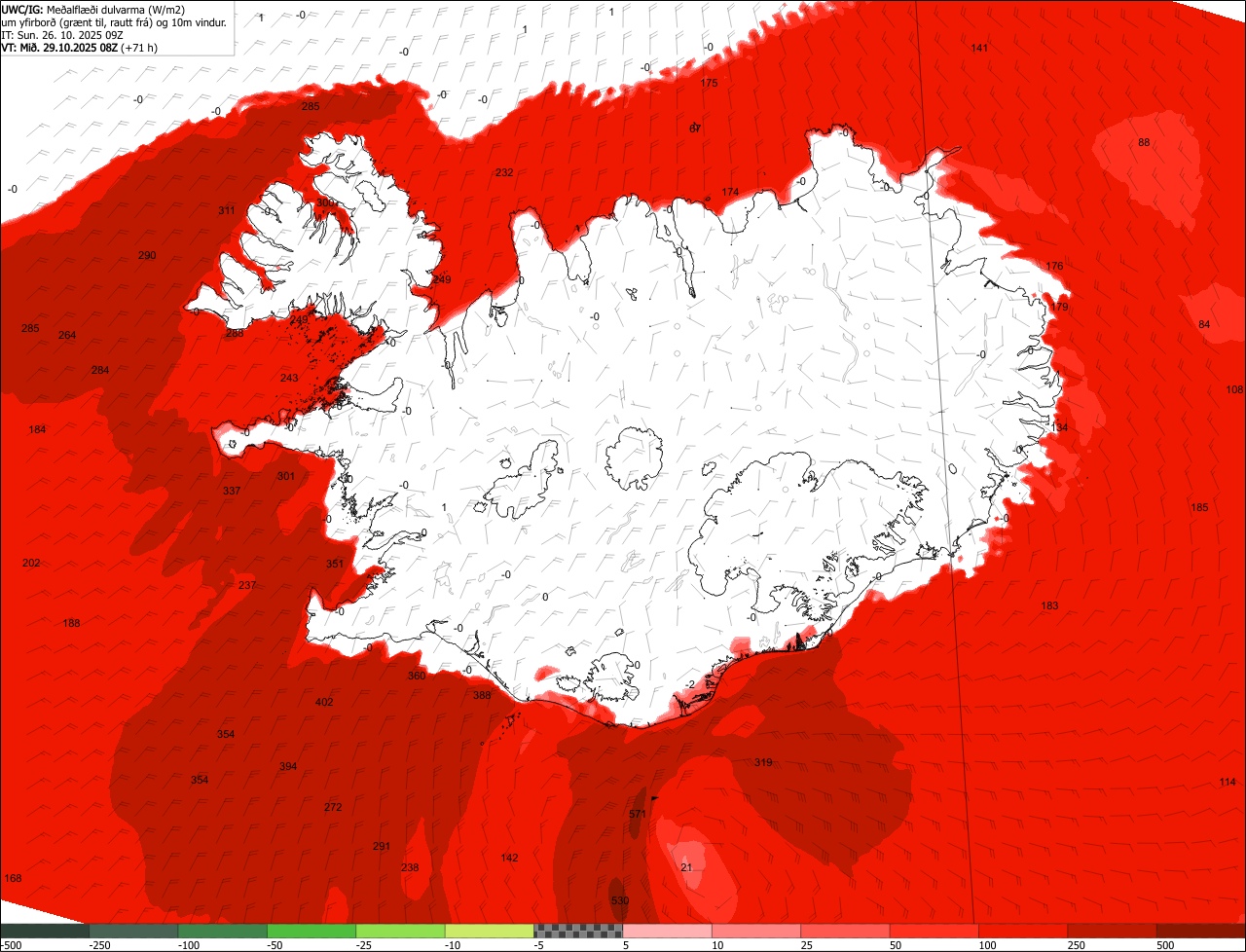
Task: Click the map value 272
Action: pos(333,807)
